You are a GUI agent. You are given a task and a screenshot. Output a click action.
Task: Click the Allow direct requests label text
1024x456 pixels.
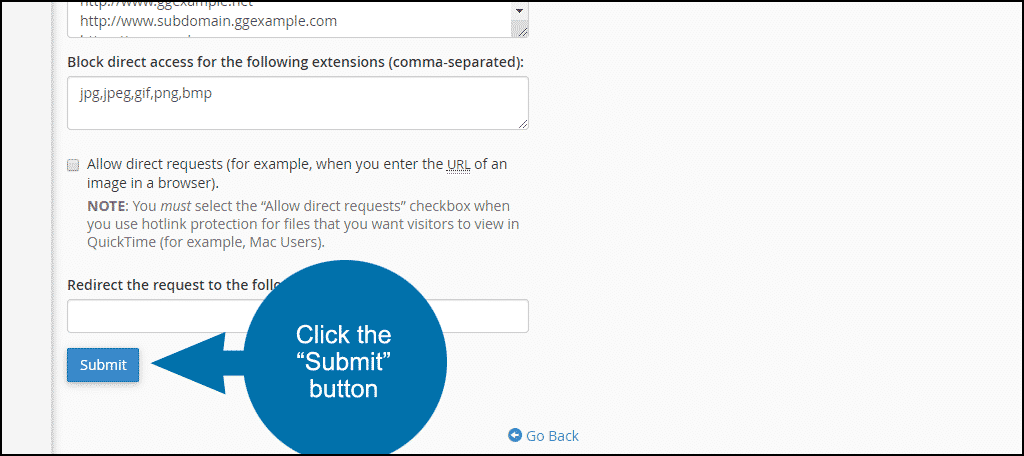click(x=296, y=173)
